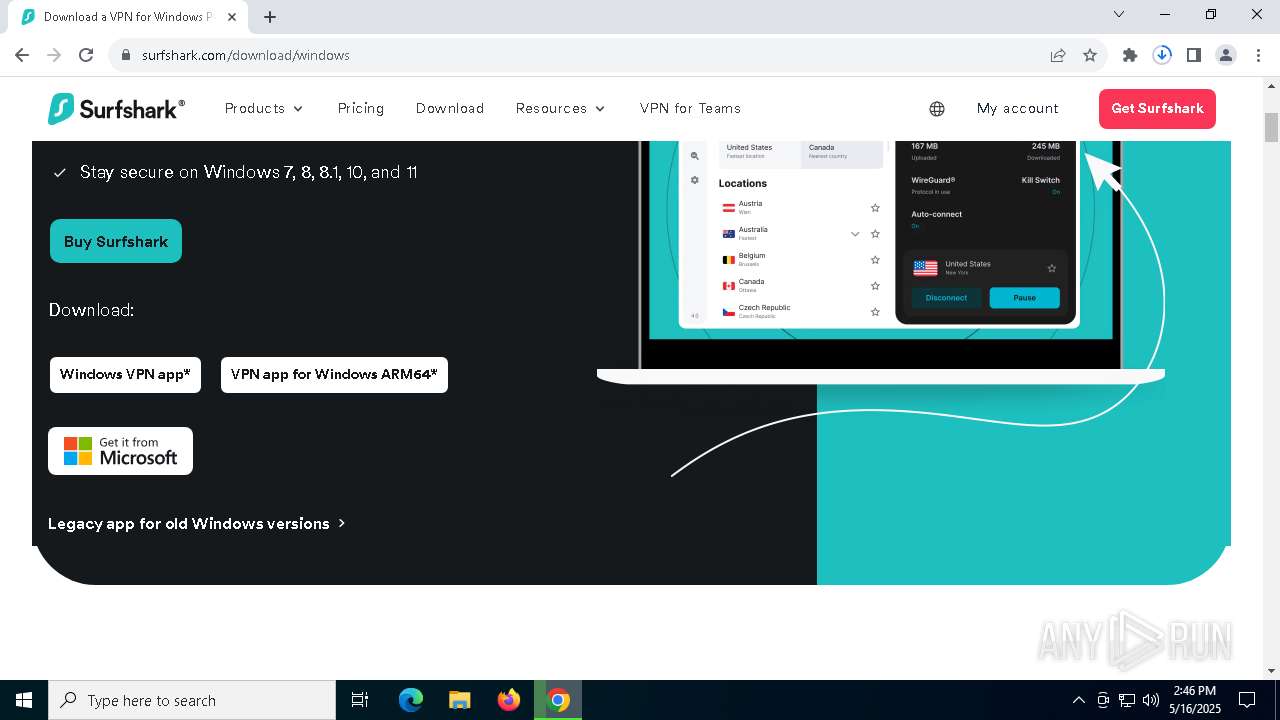Image resolution: width=1280 pixels, height=720 pixels.
Task: Open Chrome profile avatar
Action: coord(1226,55)
